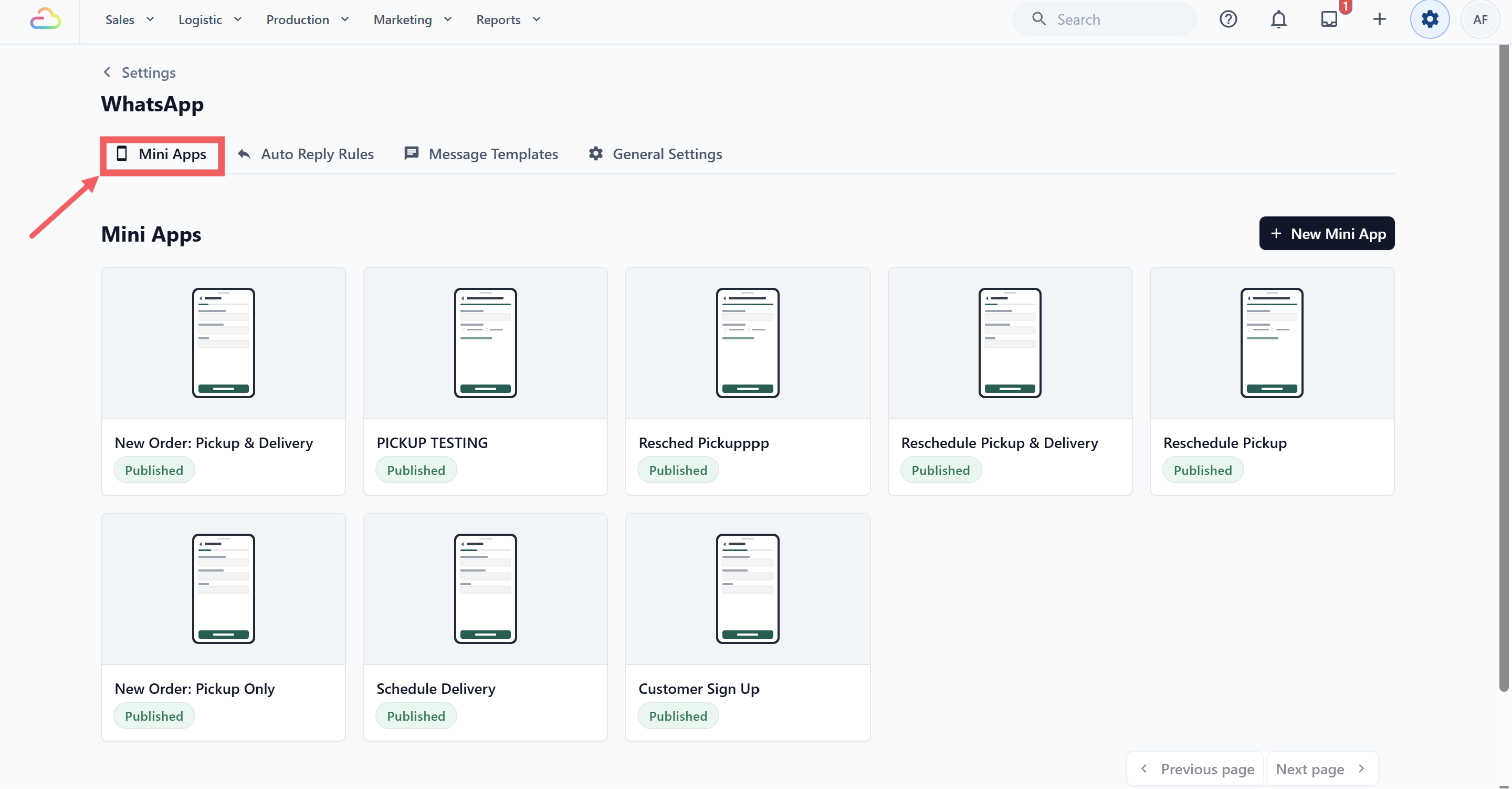Open PICKUP TESTING phone thumbnail
The width and height of the screenshot is (1512, 789).
486,342
